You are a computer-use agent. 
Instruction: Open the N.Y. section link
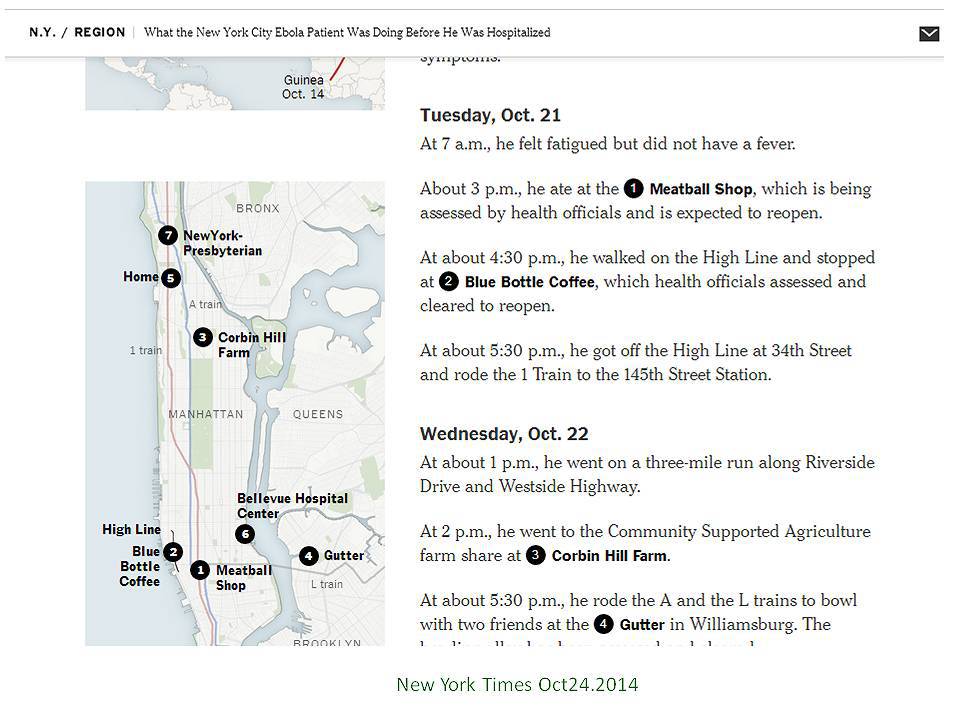pyautogui.click(x=42, y=32)
